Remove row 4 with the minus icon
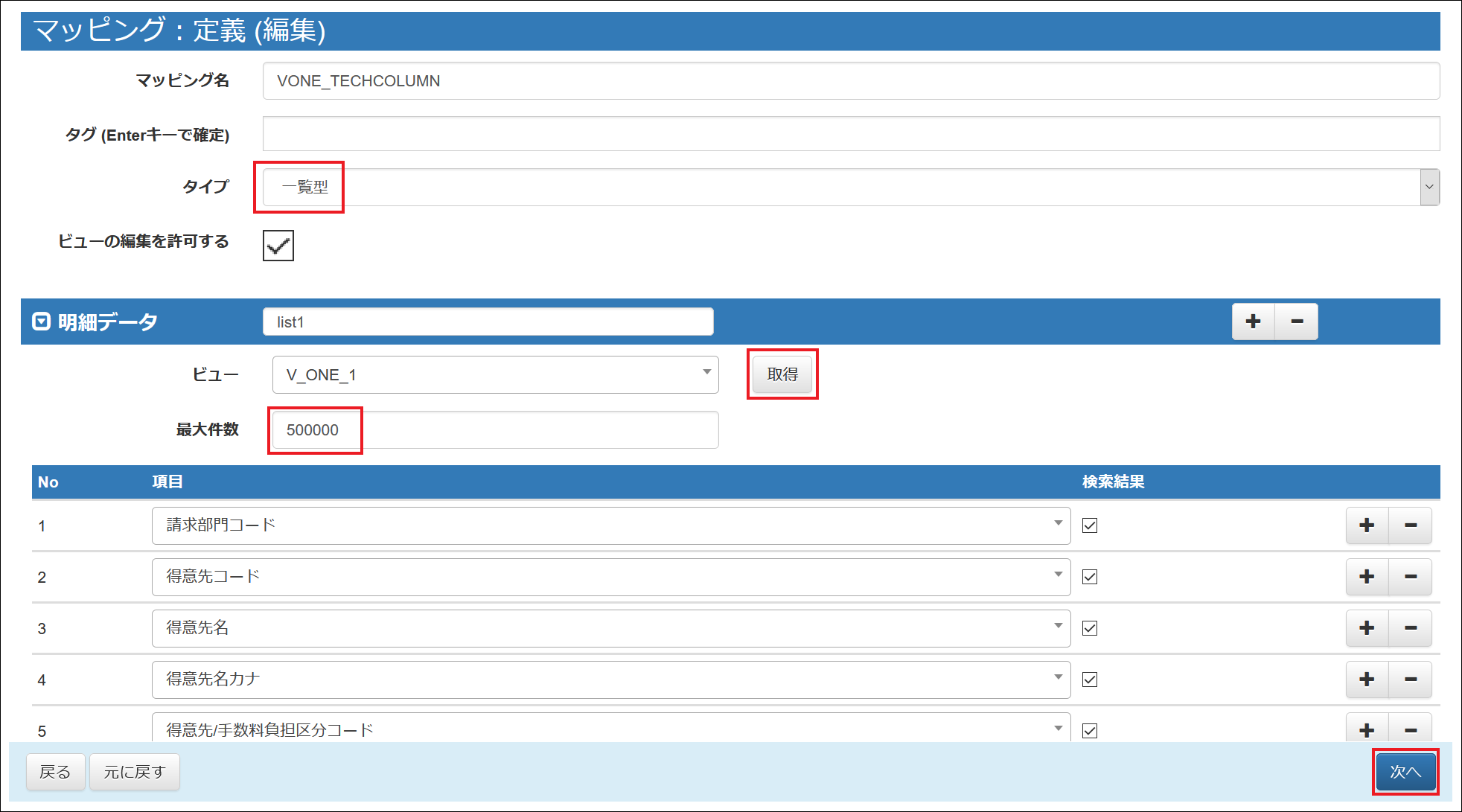 pos(1410,680)
